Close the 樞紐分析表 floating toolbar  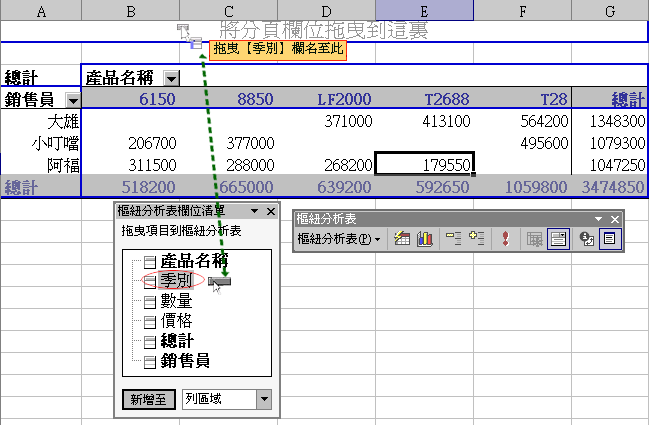coord(615,219)
